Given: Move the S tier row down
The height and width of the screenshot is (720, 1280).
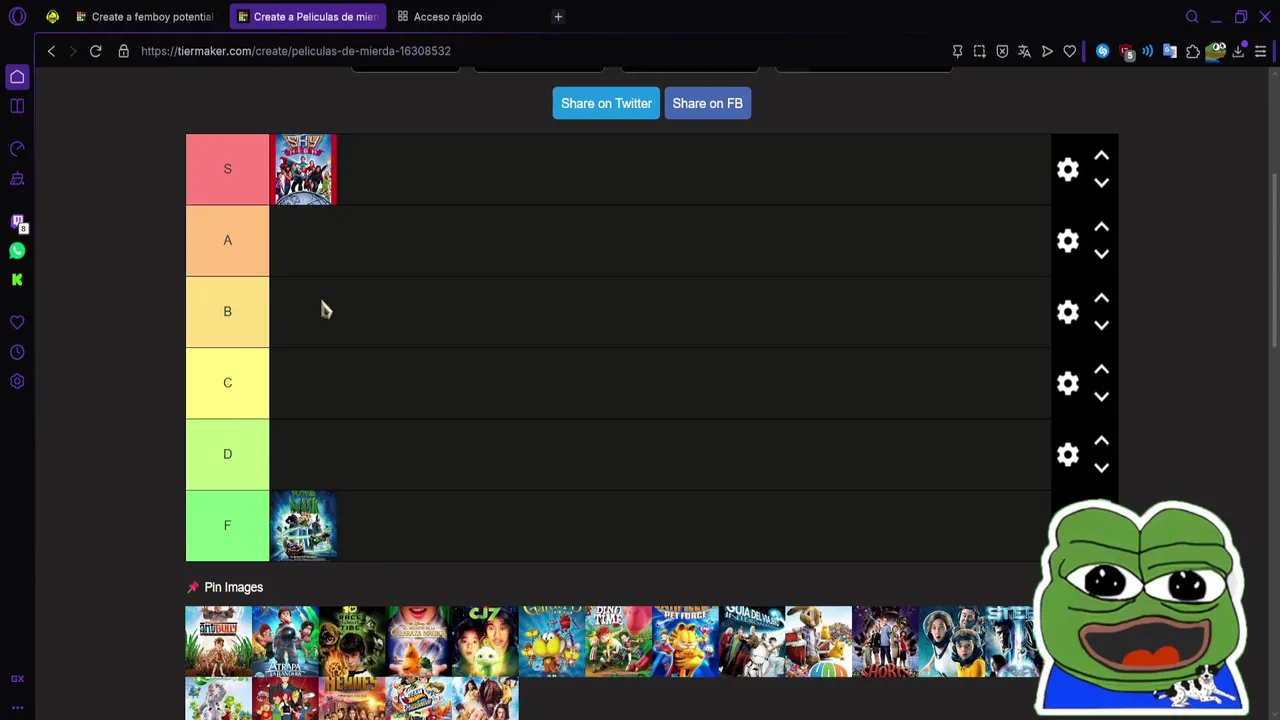Looking at the screenshot, I should tap(1101, 183).
